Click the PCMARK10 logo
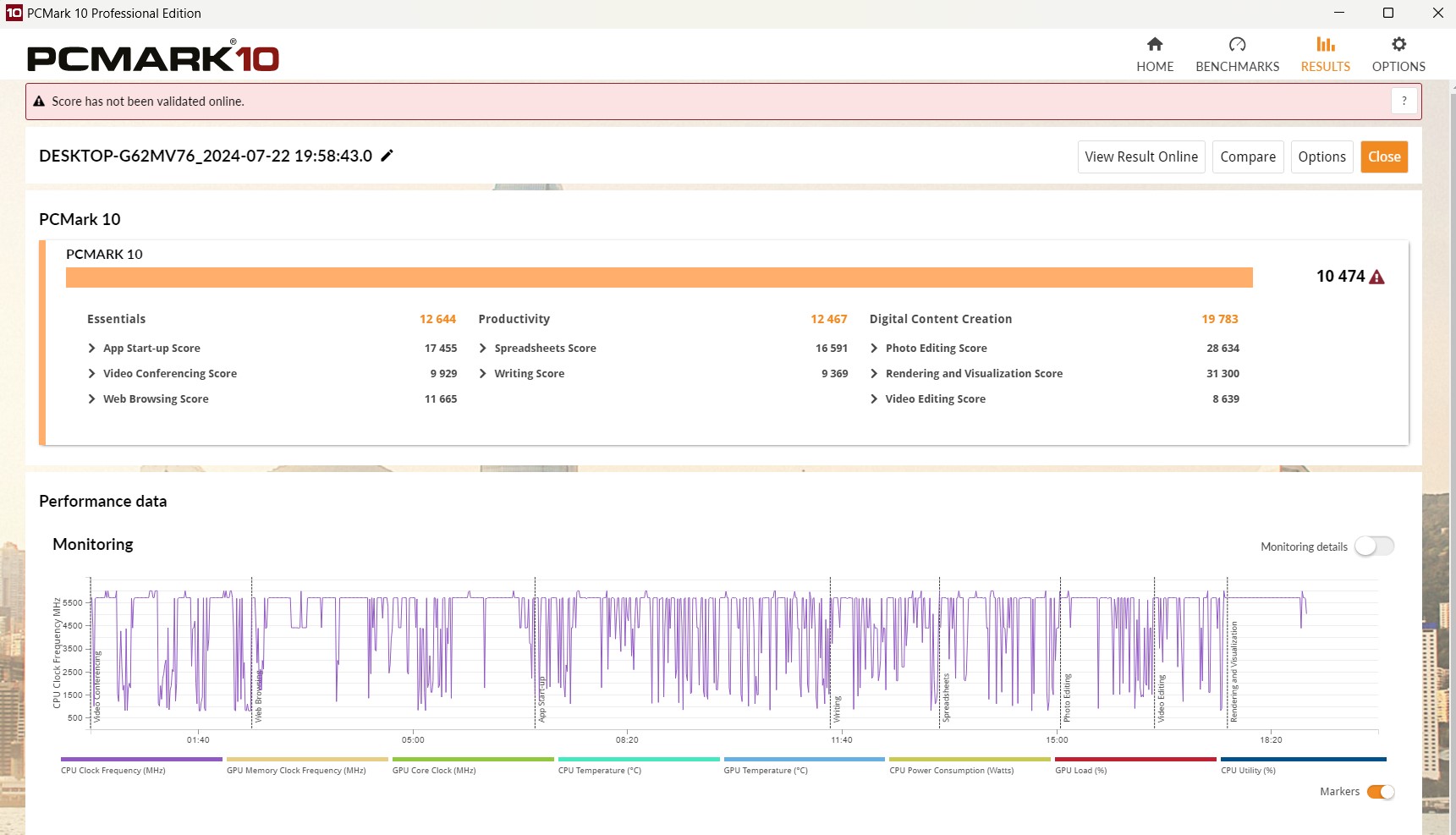Viewport: 1456px width, 835px height. pyautogui.click(x=153, y=57)
